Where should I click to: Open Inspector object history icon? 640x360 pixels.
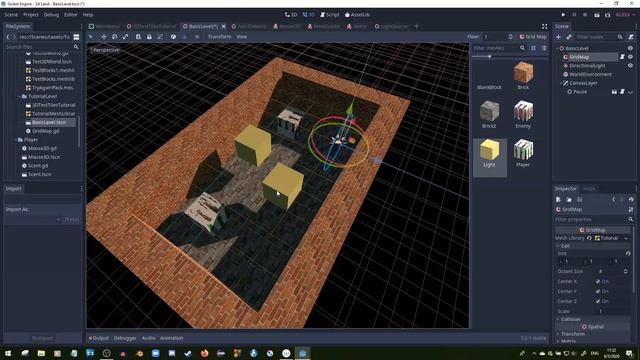point(631,200)
